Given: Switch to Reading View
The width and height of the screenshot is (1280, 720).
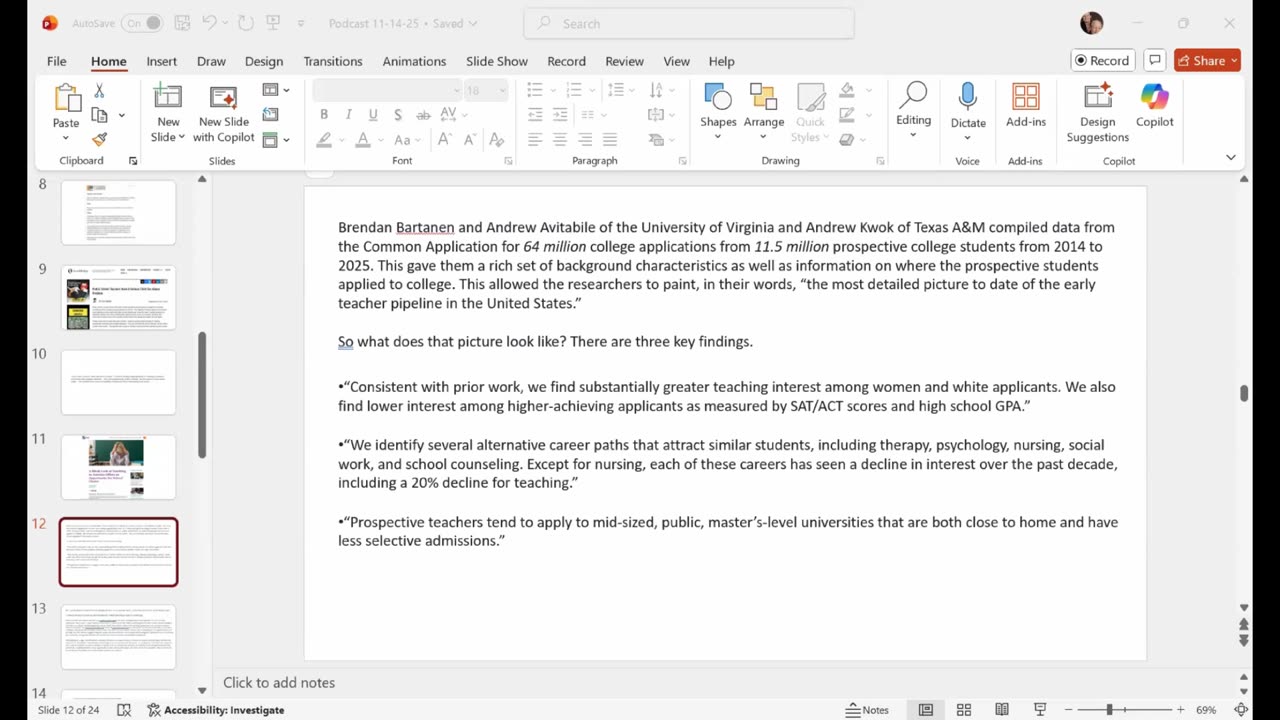Looking at the screenshot, I should click(1002, 710).
